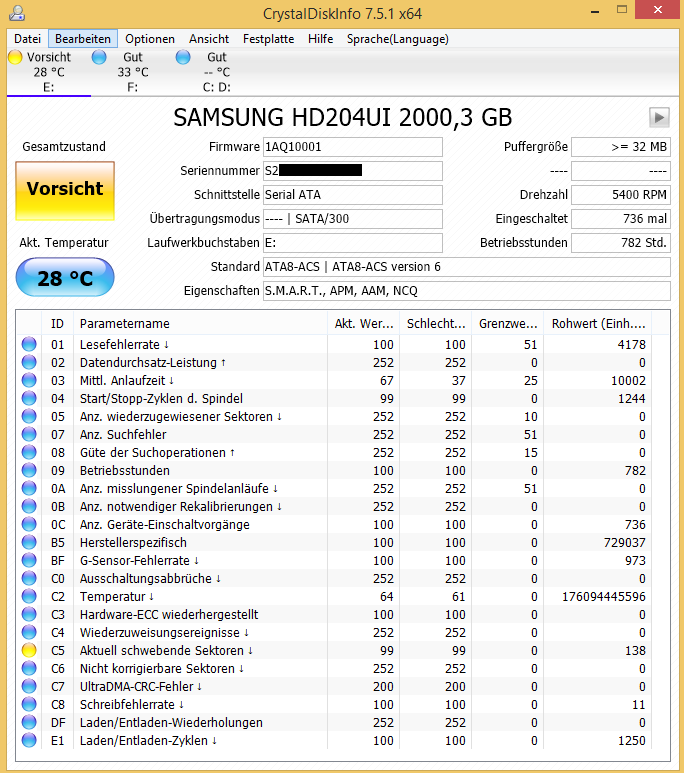Open the Bearbeiten menu

point(83,39)
